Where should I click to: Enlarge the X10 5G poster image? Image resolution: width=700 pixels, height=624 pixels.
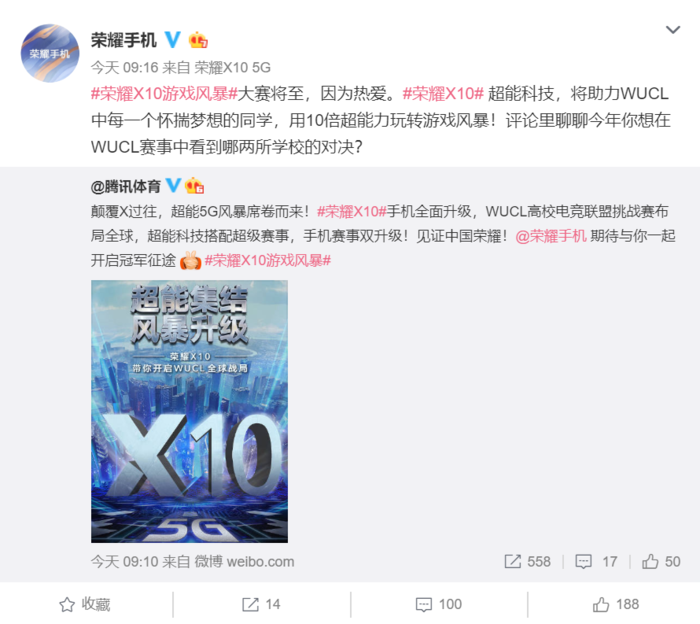pos(189,411)
